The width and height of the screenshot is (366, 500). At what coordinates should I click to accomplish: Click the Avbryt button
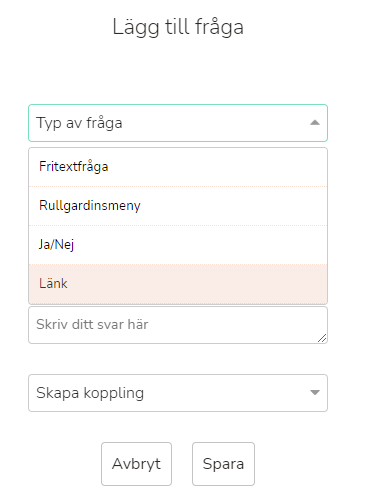coord(136,464)
